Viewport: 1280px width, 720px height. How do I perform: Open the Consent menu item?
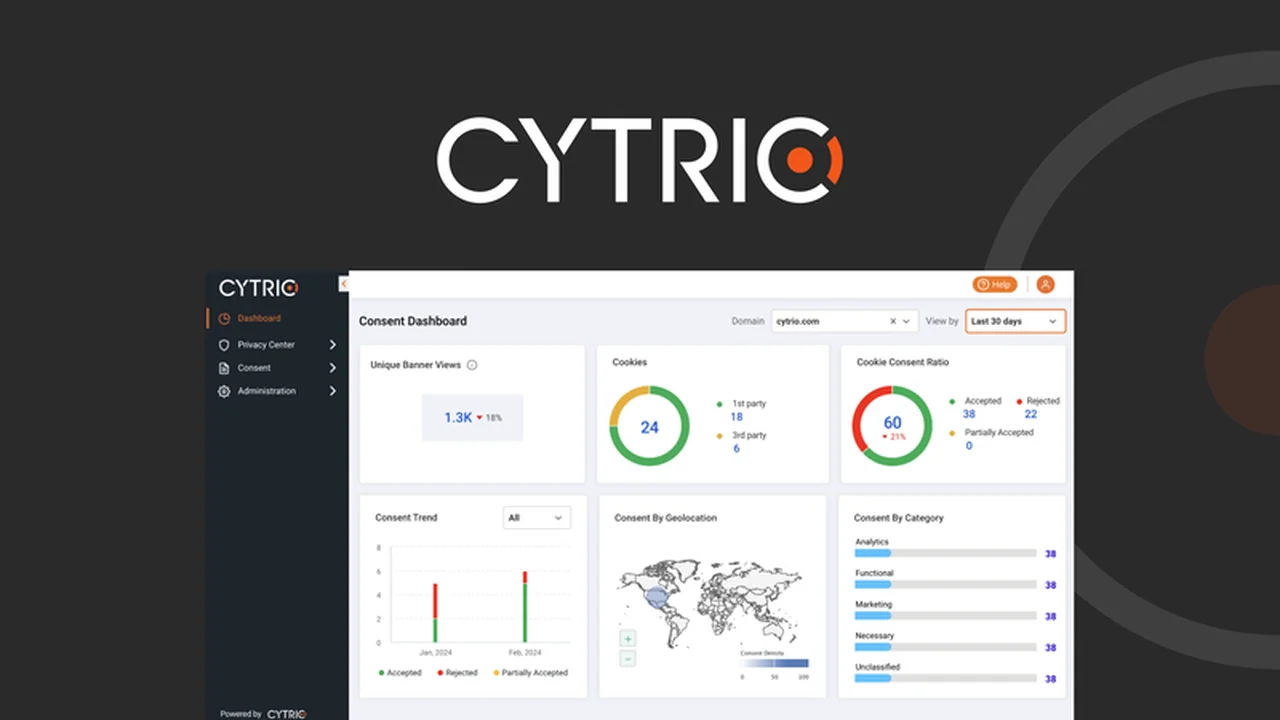[254, 367]
